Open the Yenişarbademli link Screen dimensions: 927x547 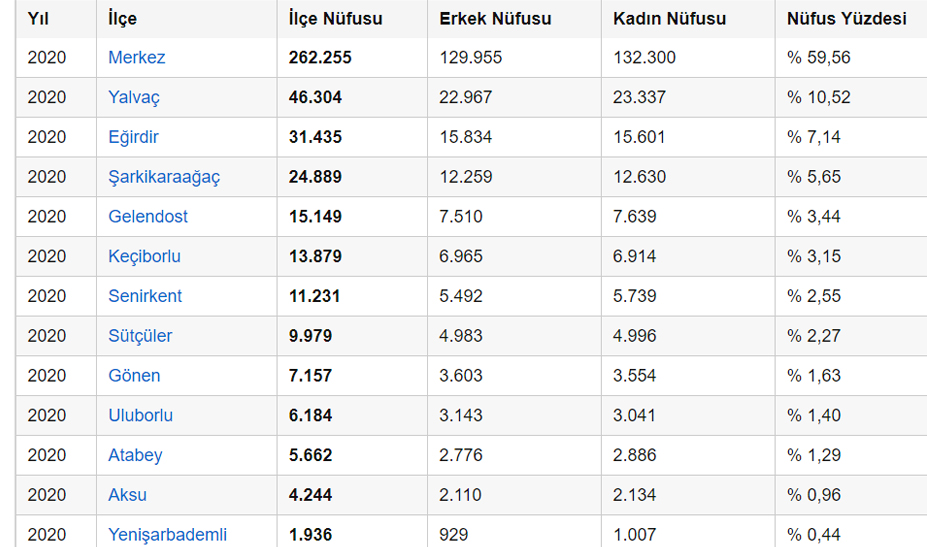tap(167, 535)
